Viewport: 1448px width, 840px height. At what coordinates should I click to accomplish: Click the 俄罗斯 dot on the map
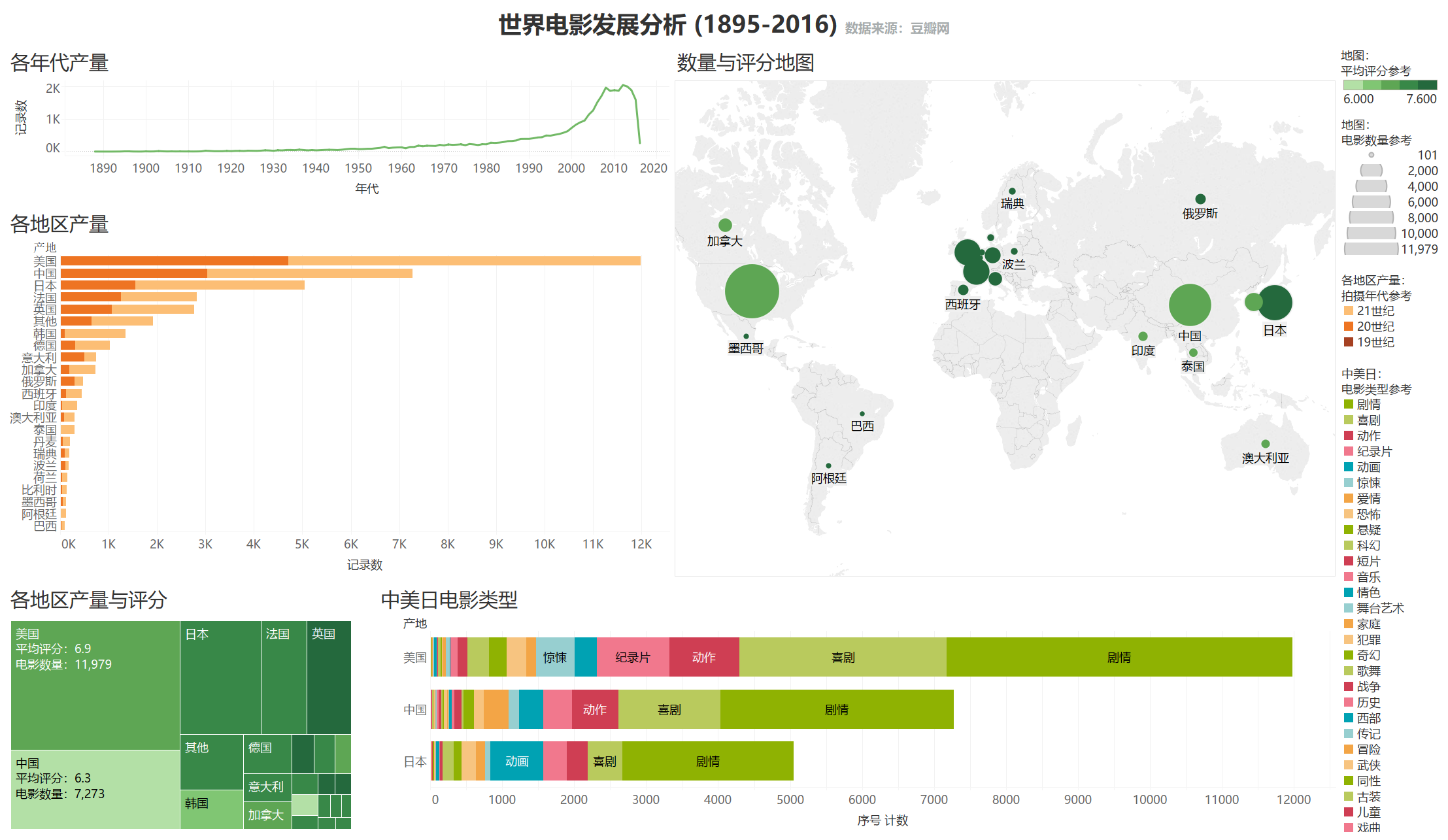[x=1200, y=199]
